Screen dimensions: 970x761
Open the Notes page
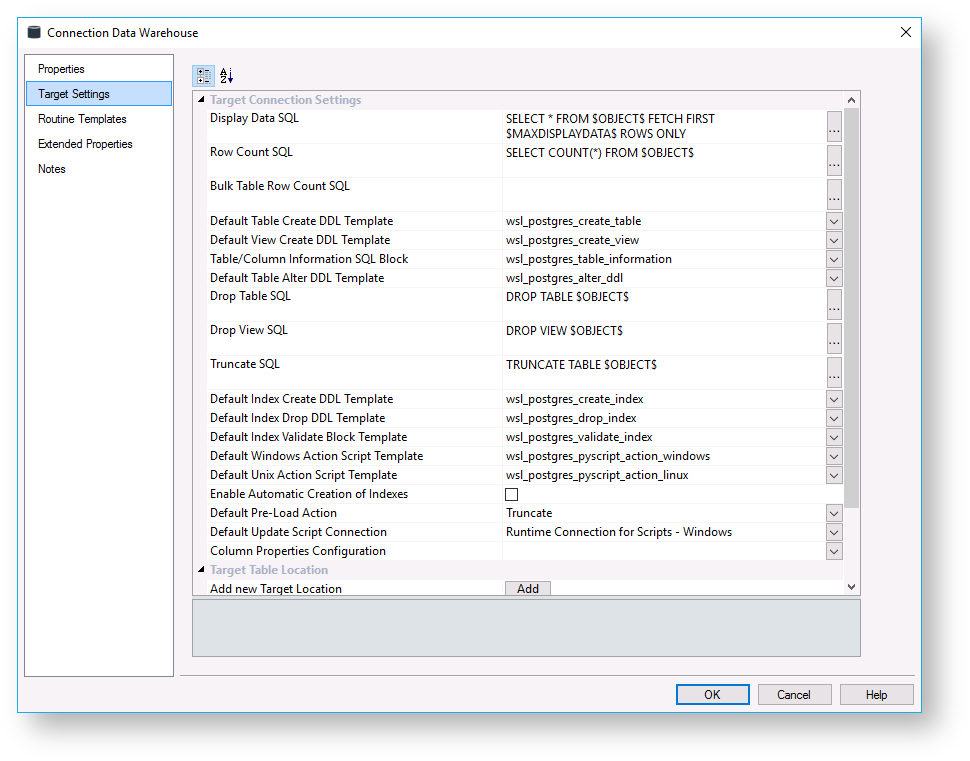(x=99, y=169)
